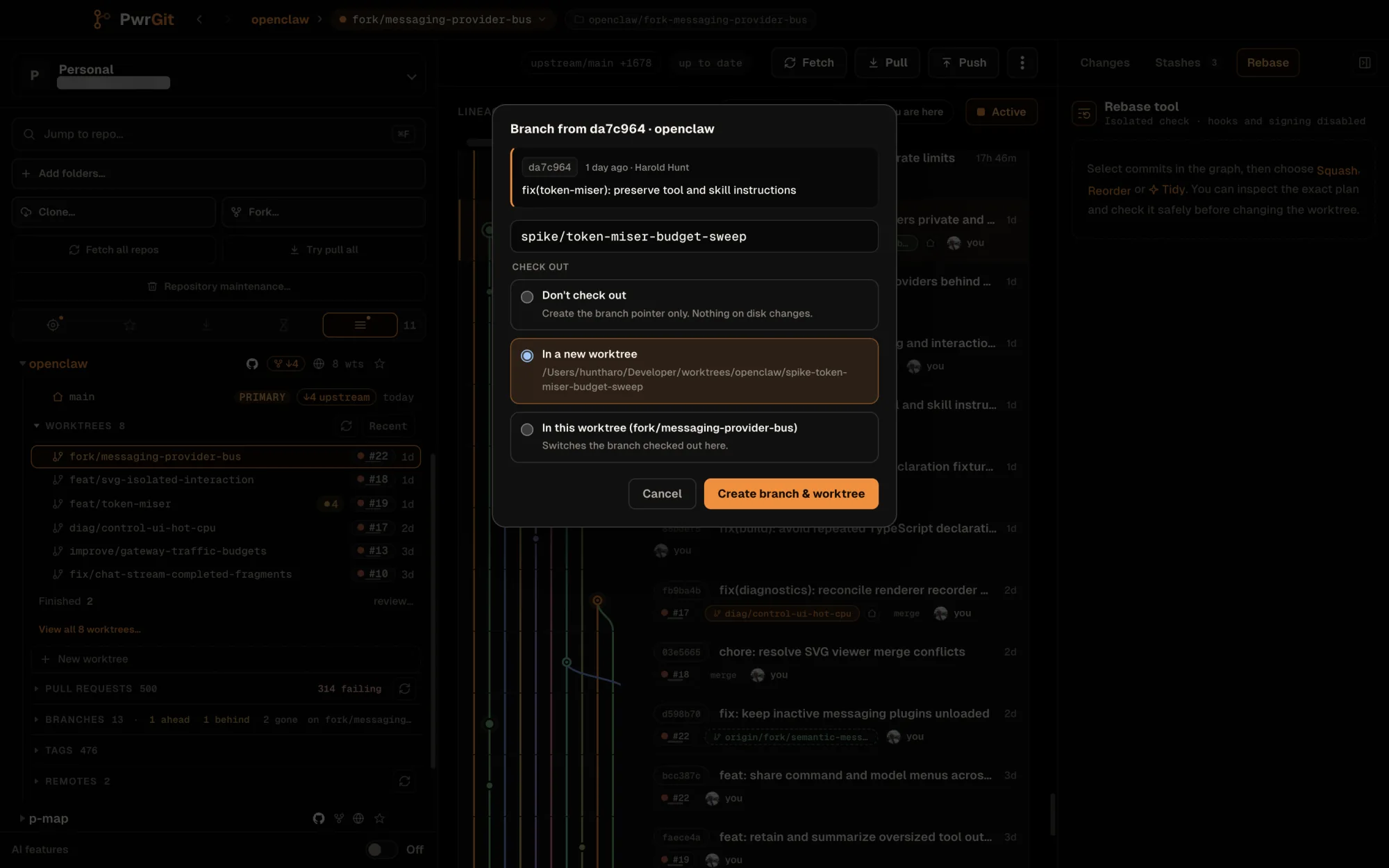Screen dimensions: 1389x868
Task: Collapse the openclaw repository tree
Action: [22, 363]
